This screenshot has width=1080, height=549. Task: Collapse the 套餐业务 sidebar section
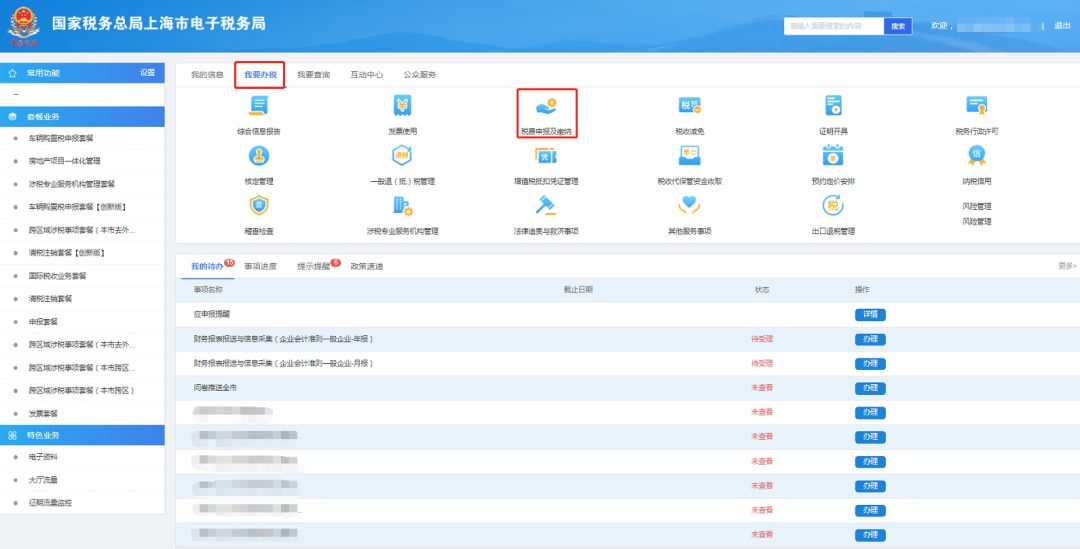click(x=82, y=116)
